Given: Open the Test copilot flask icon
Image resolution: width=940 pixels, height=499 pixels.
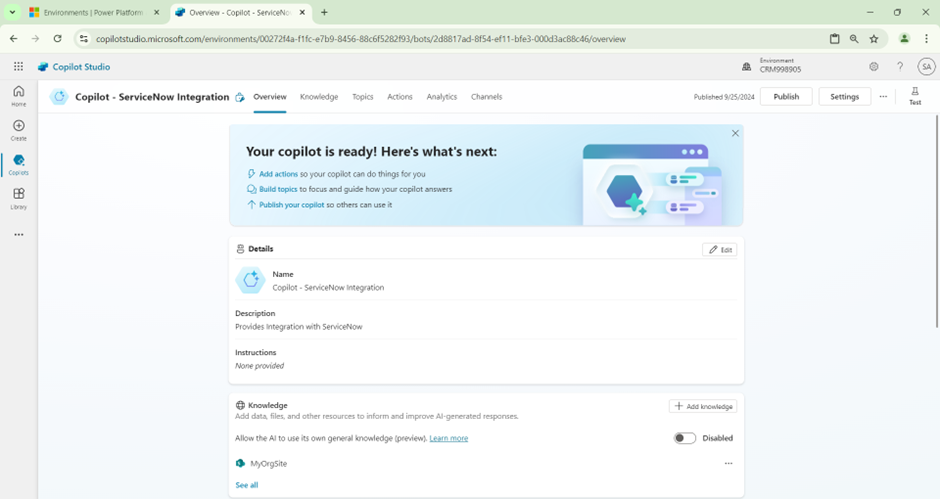Looking at the screenshot, I should (x=914, y=96).
